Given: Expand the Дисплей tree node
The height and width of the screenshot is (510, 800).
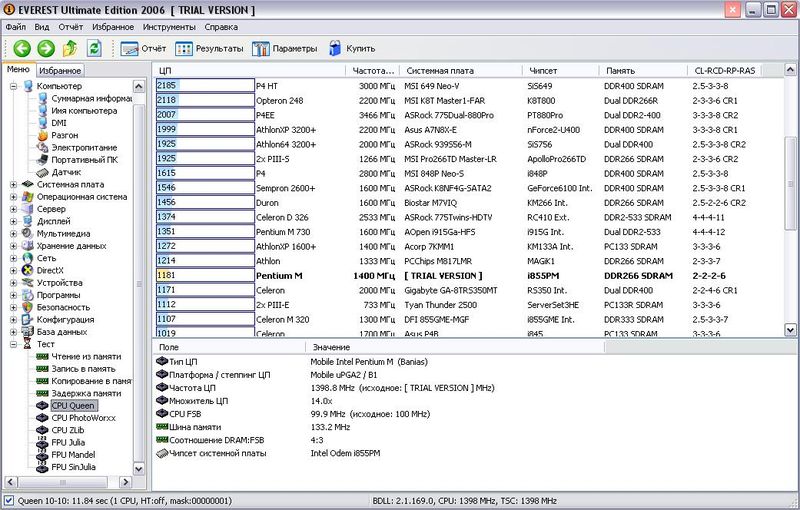Looking at the screenshot, I should click(x=14, y=221).
